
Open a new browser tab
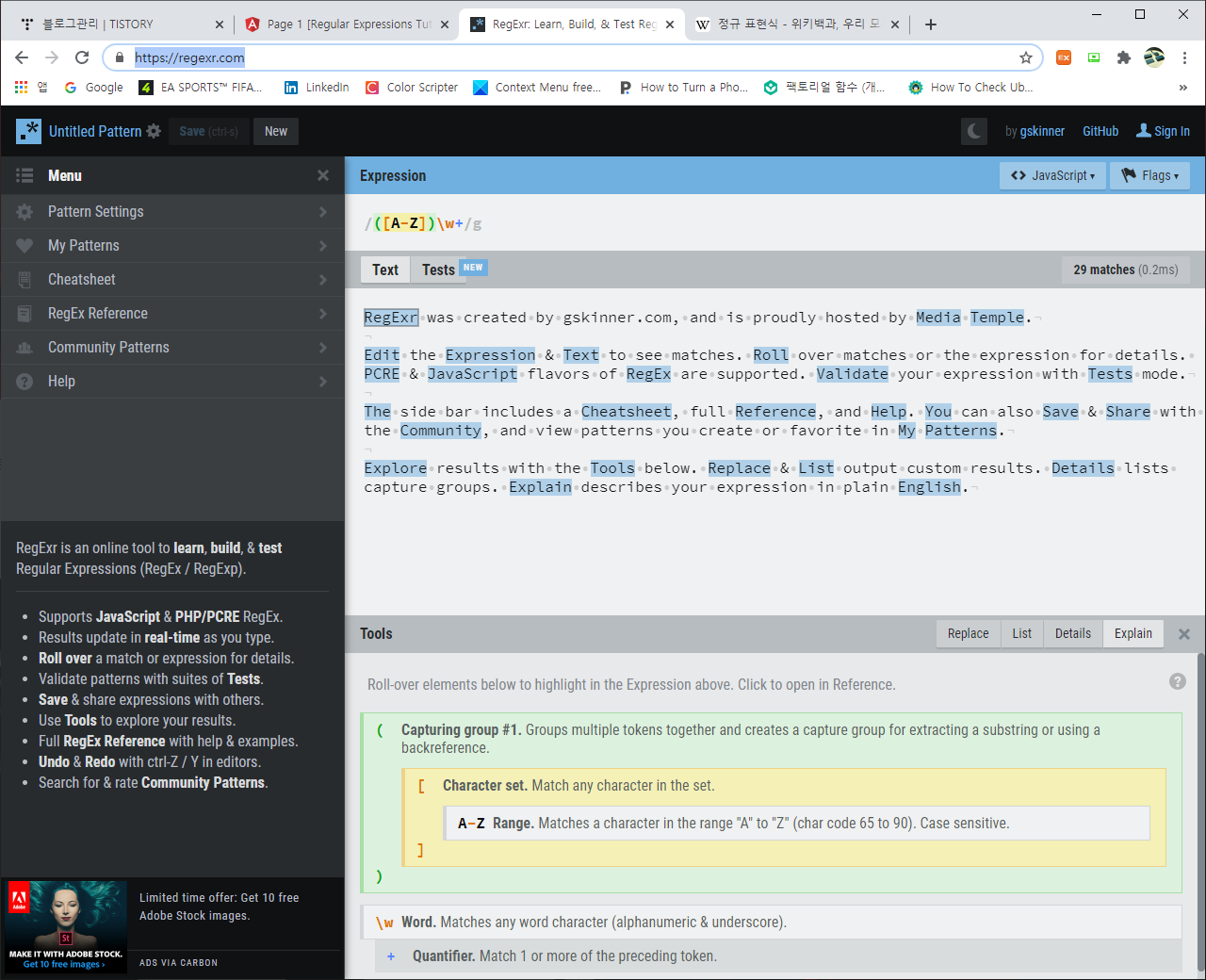point(931,24)
